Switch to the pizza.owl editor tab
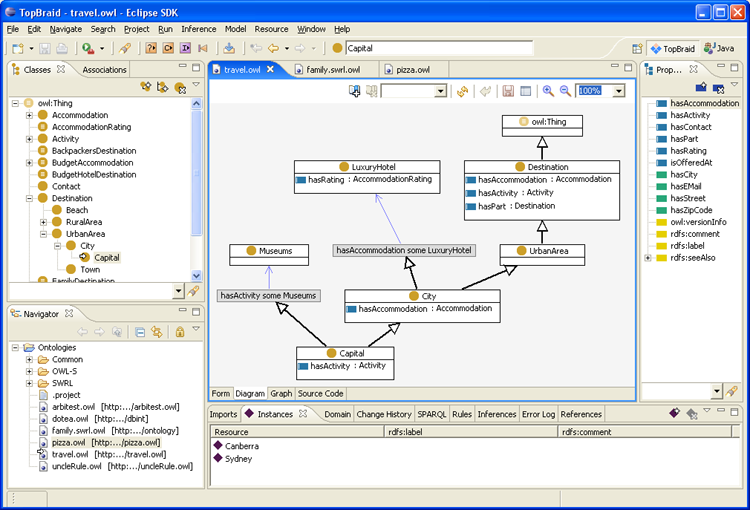Image resolution: width=750 pixels, height=510 pixels. coord(412,70)
